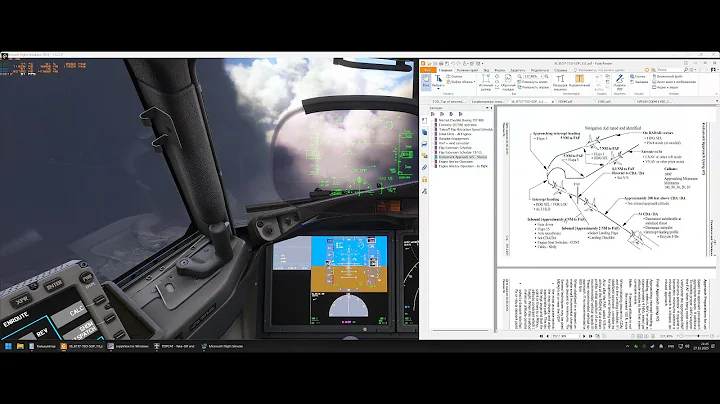Screen dimensions: 720x404
Task: Open Windows Start menu
Action: coord(8,346)
